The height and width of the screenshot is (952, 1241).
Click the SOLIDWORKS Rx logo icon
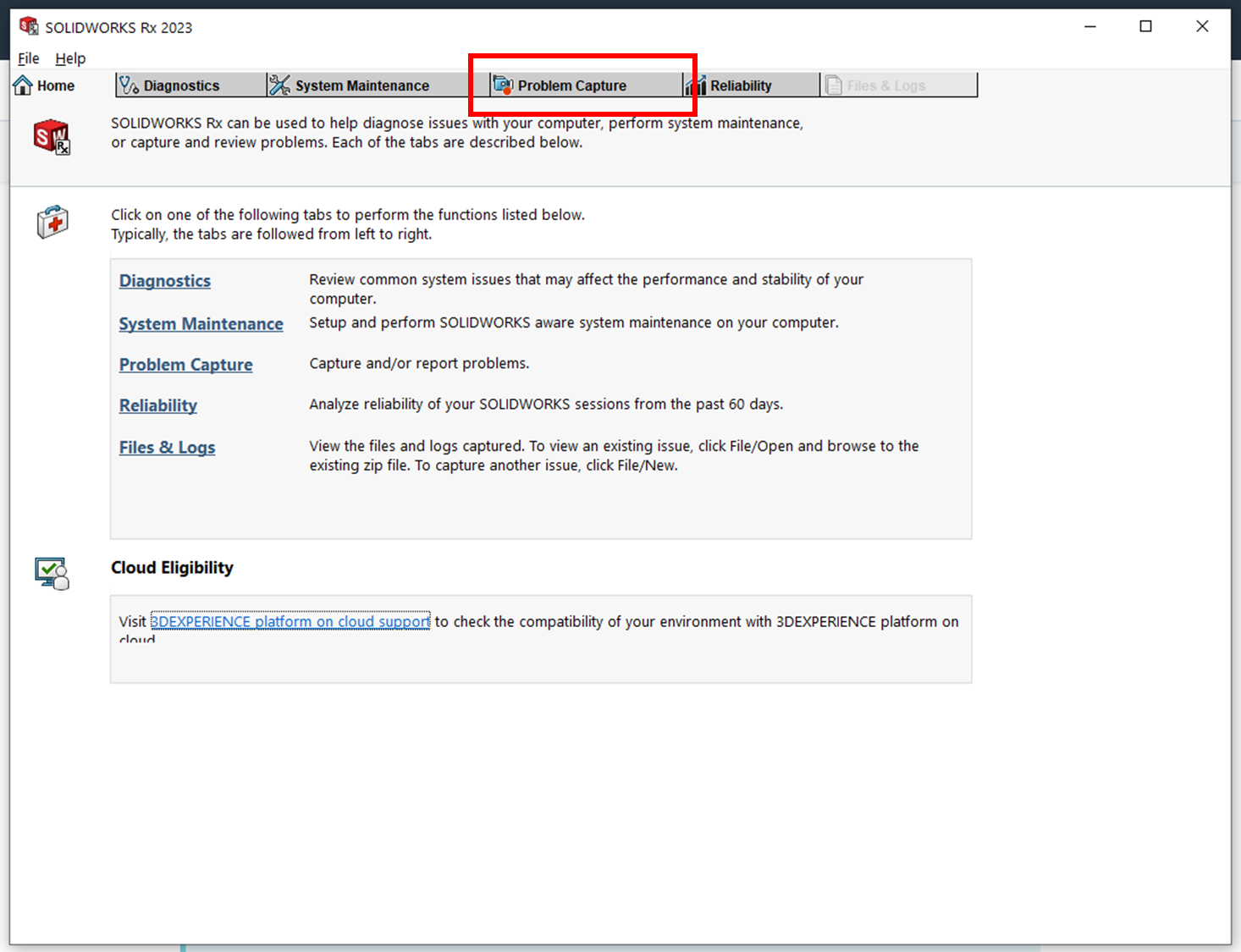click(52, 137)
